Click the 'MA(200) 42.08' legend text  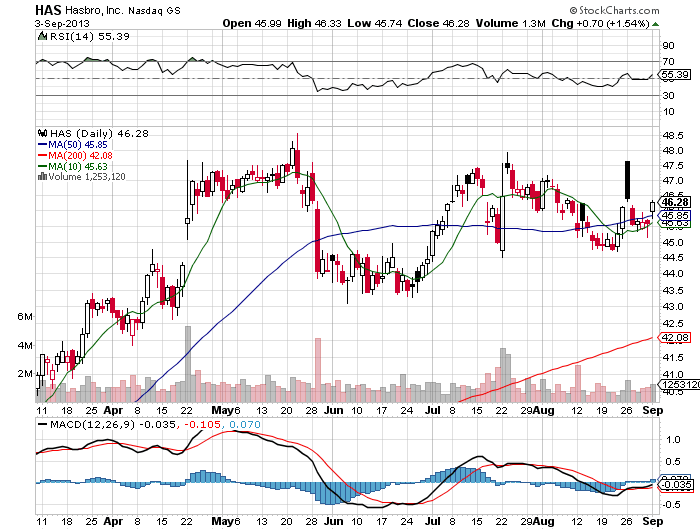tap(80, 155)
